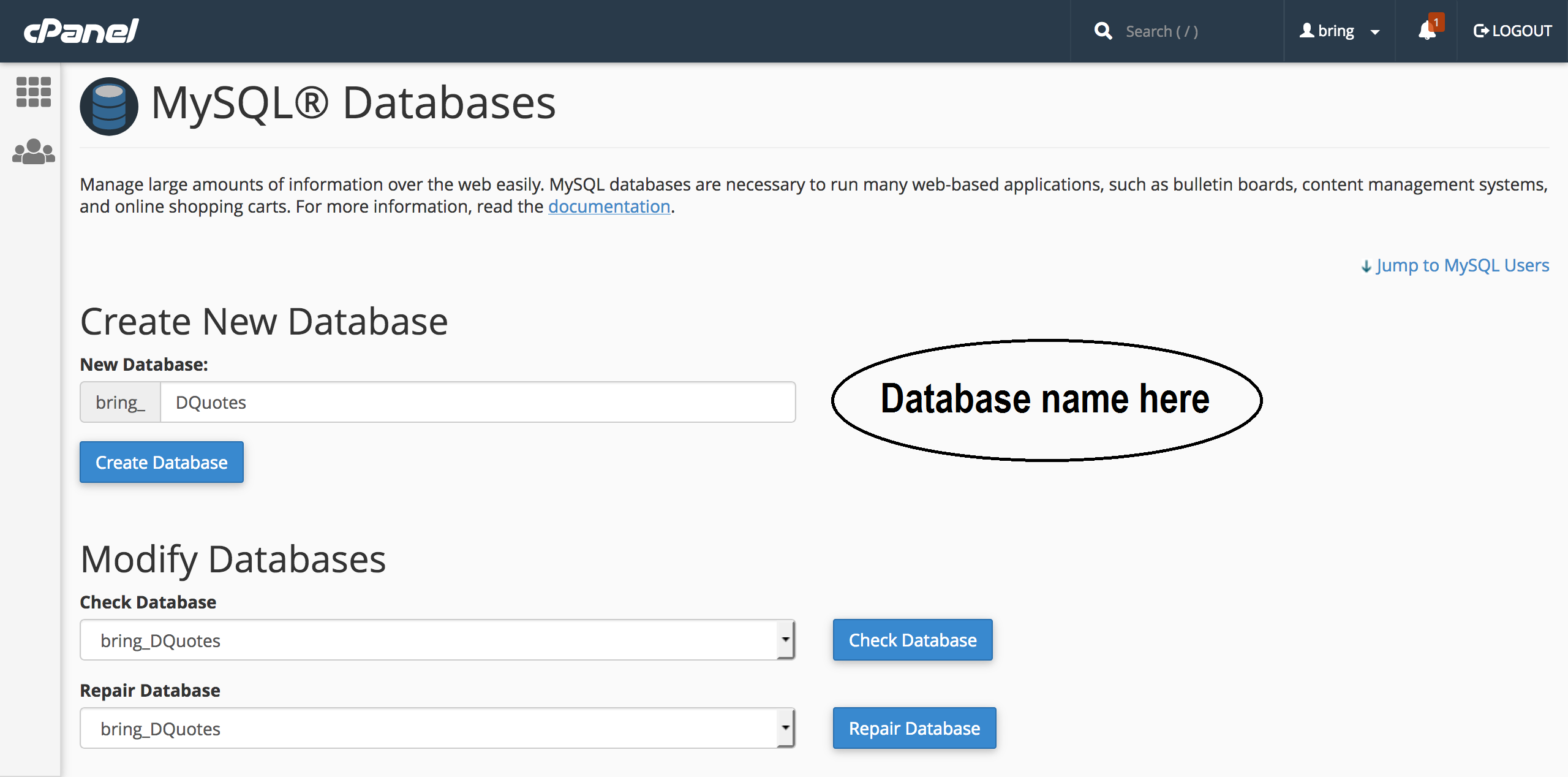The height and width of the screenshot is (777, 1568).
Task: Open the home grid icon in sidebar
Action: click(33, 92)
